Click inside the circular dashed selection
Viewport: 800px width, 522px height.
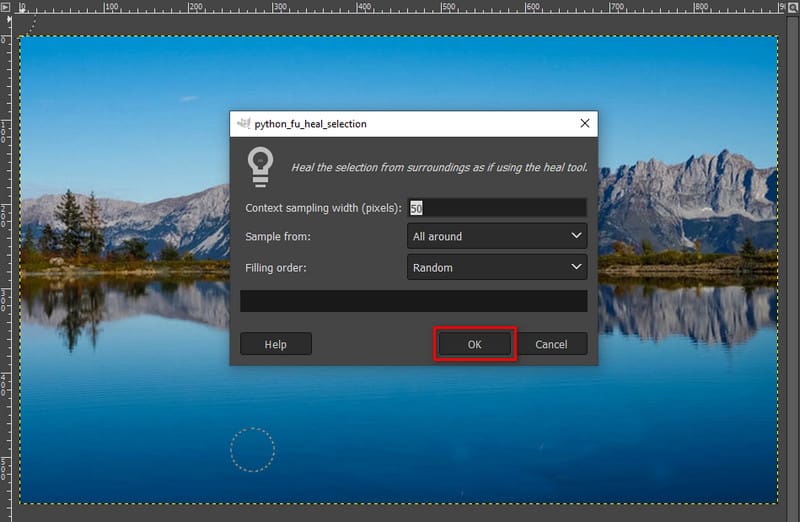coord(252,450)
